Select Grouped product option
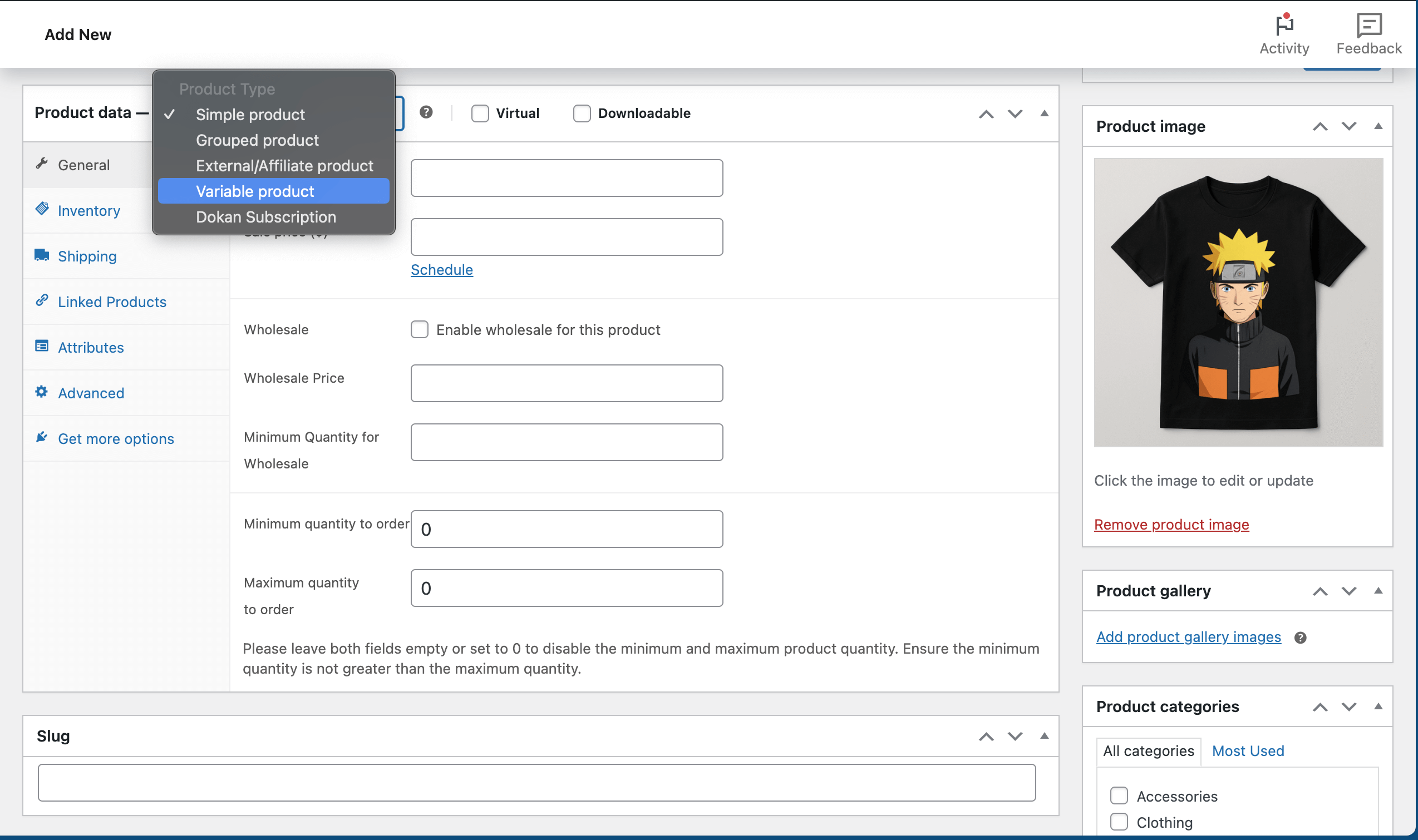Screen dimensions: 1418x840 point(273,140)
